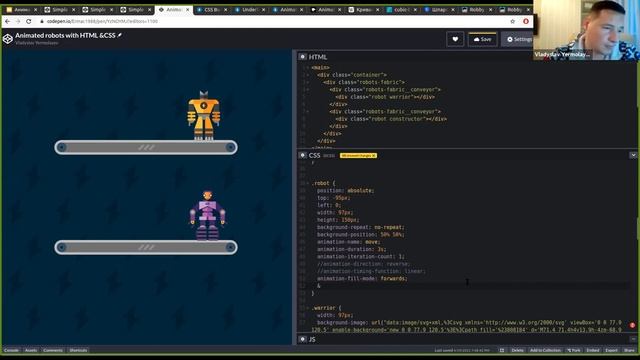
Task: Save the pen
Action: tap(482, 39)
